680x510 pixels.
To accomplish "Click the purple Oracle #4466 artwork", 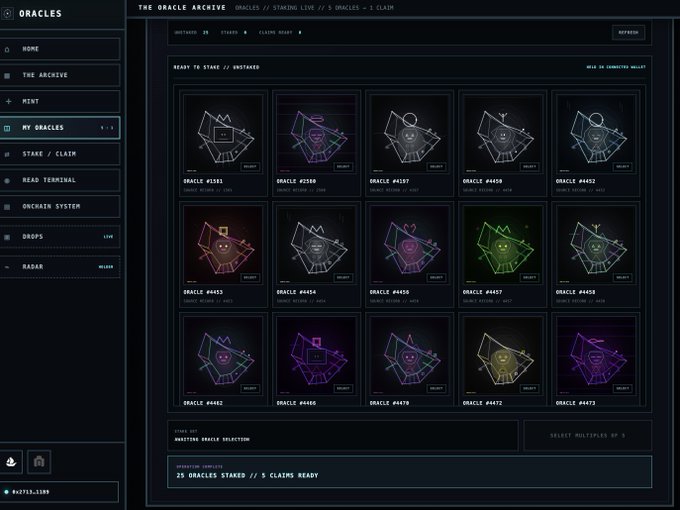I will click(x=316, y=356).
